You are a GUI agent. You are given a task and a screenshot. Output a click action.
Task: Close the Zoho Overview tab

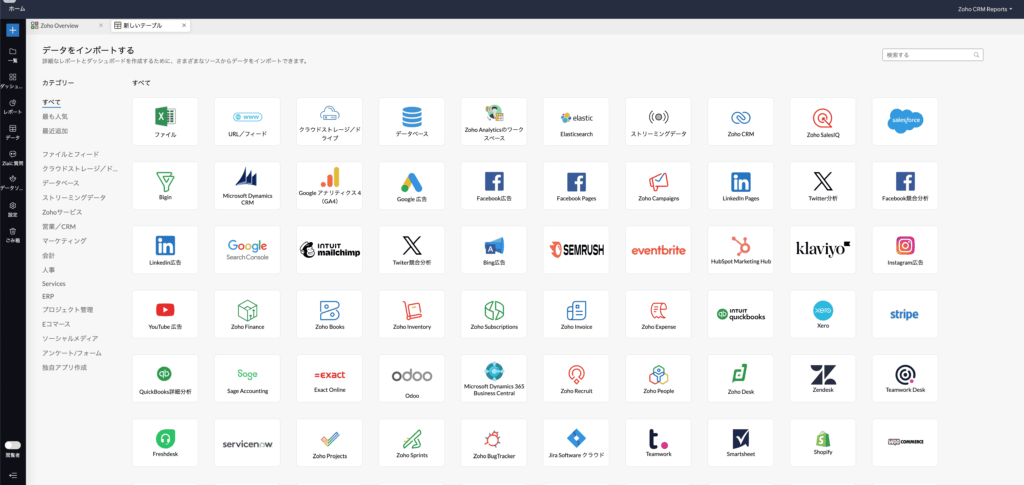pyautogui.click(x=101, y=25)
